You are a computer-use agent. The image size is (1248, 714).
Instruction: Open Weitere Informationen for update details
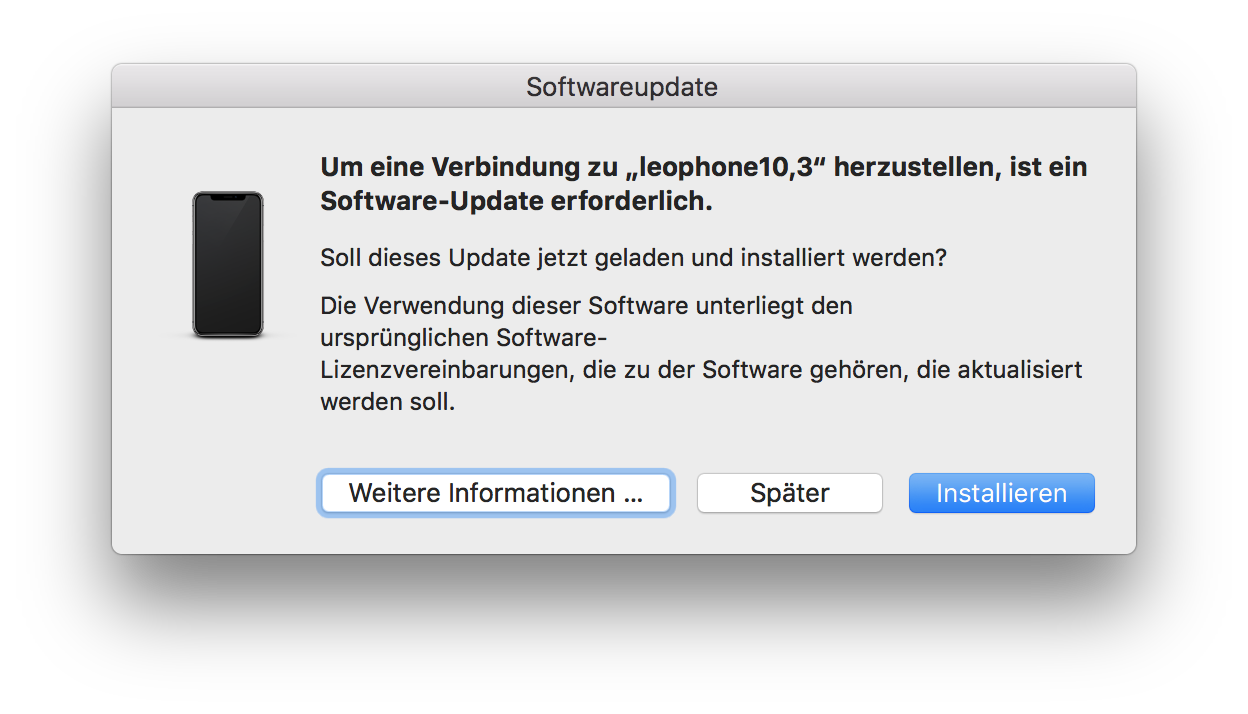tap(495, 493)
